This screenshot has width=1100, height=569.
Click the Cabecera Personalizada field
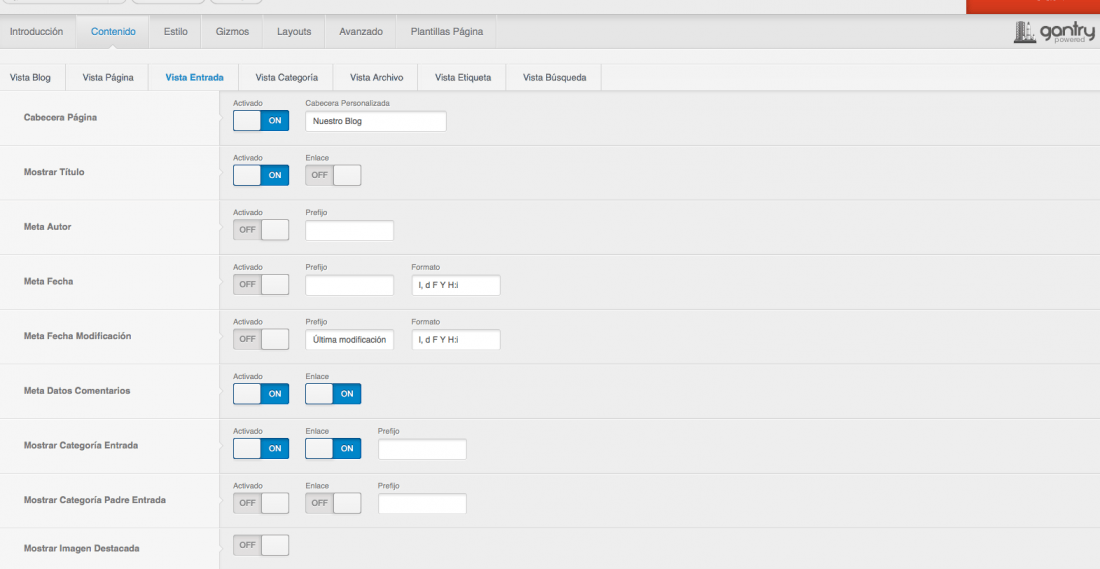[x=376, y=121]
